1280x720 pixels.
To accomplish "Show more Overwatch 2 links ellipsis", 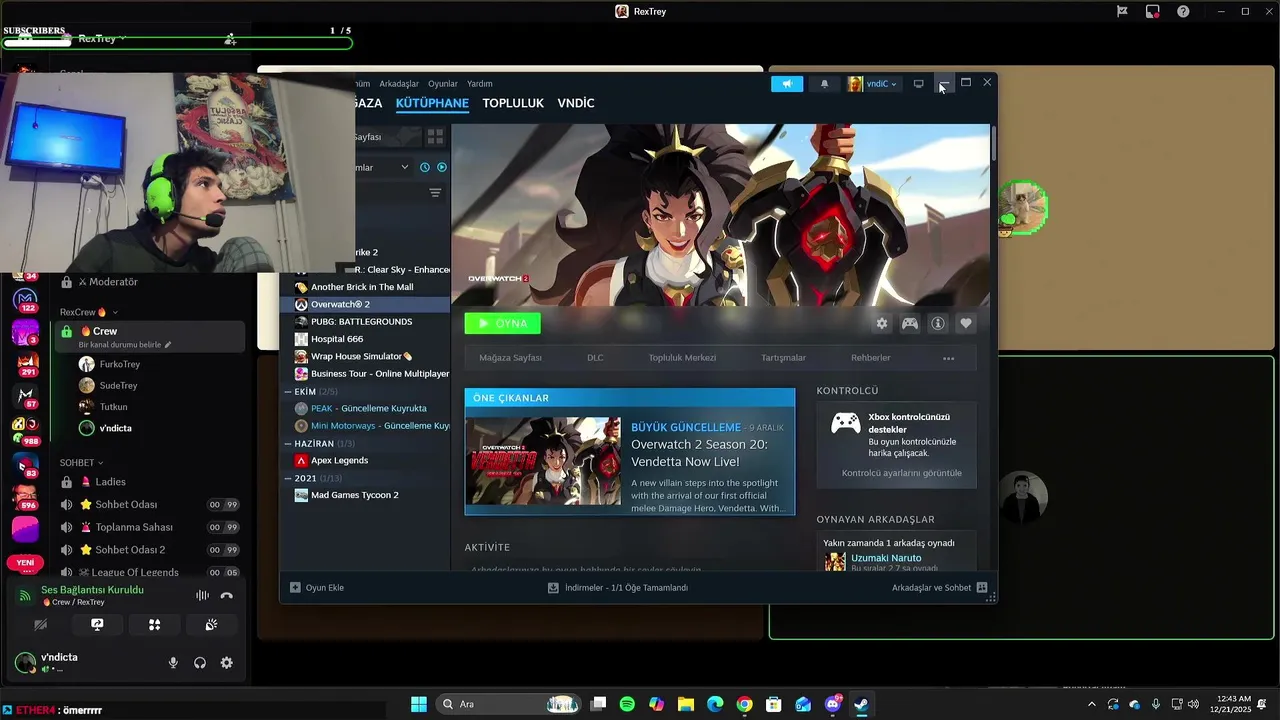I will (948, 358).
